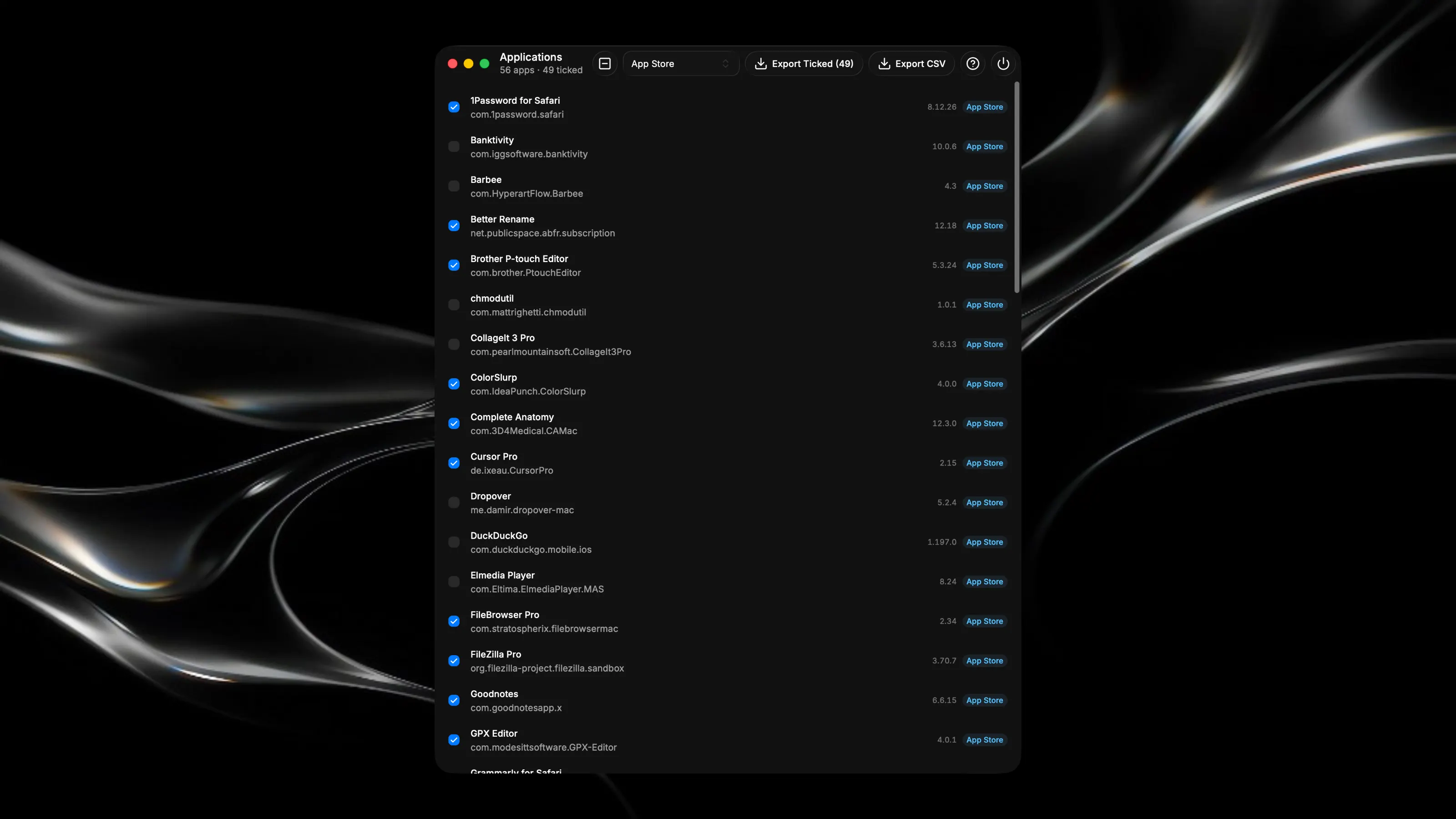Image resolution: width=1456 pixels, height=819 pixels.
Task: Click the CollageIt 3 Pro name
Action: point(502,338)
